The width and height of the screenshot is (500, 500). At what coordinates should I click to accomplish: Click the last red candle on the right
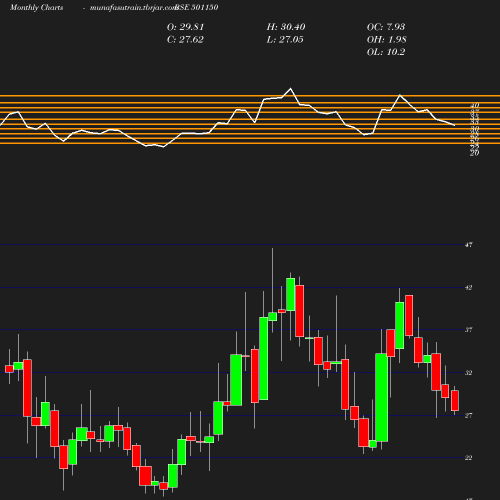pos(455,400)
